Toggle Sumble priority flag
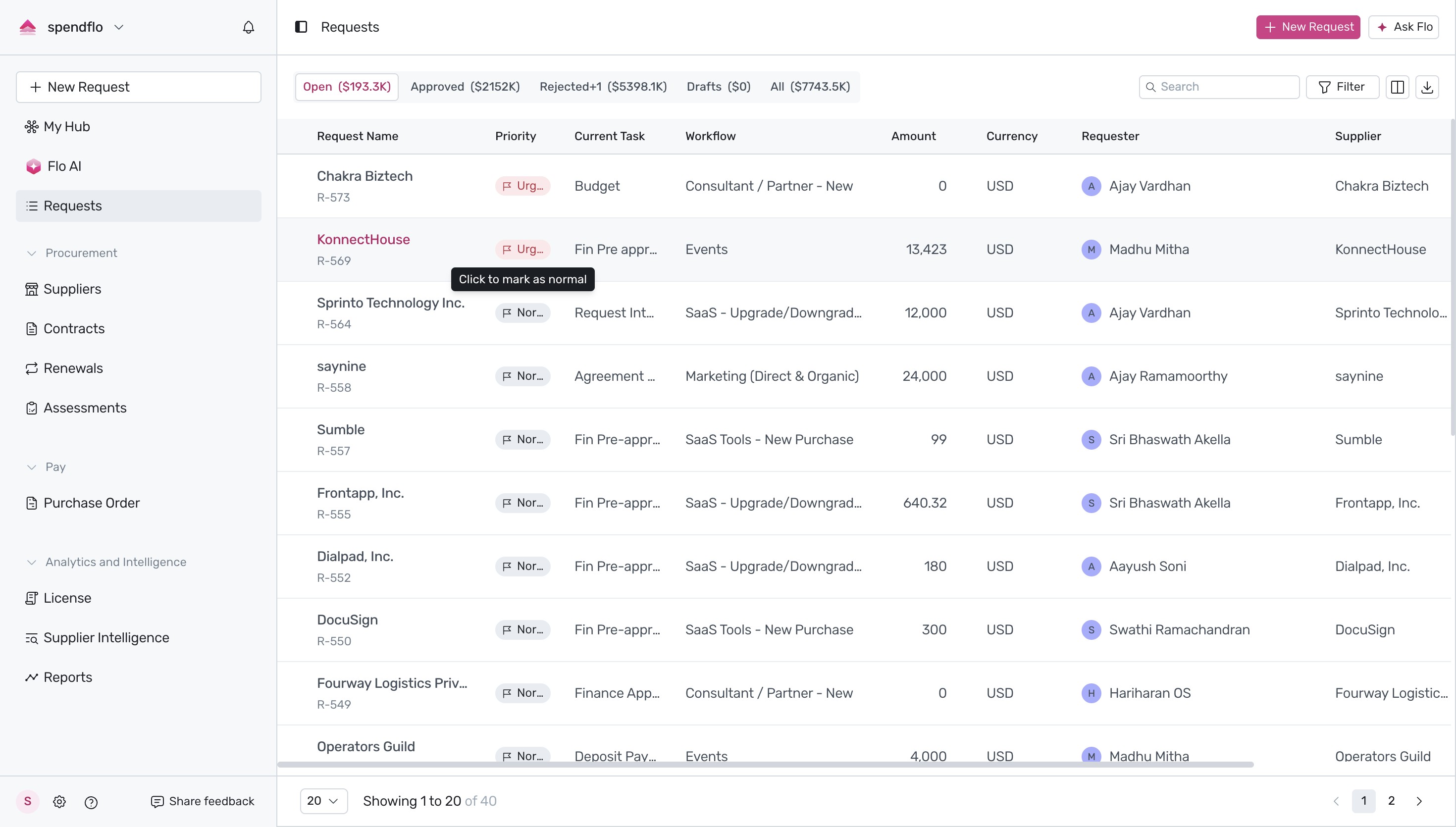Screen dimensions: 1456x827 pos(522,440)
